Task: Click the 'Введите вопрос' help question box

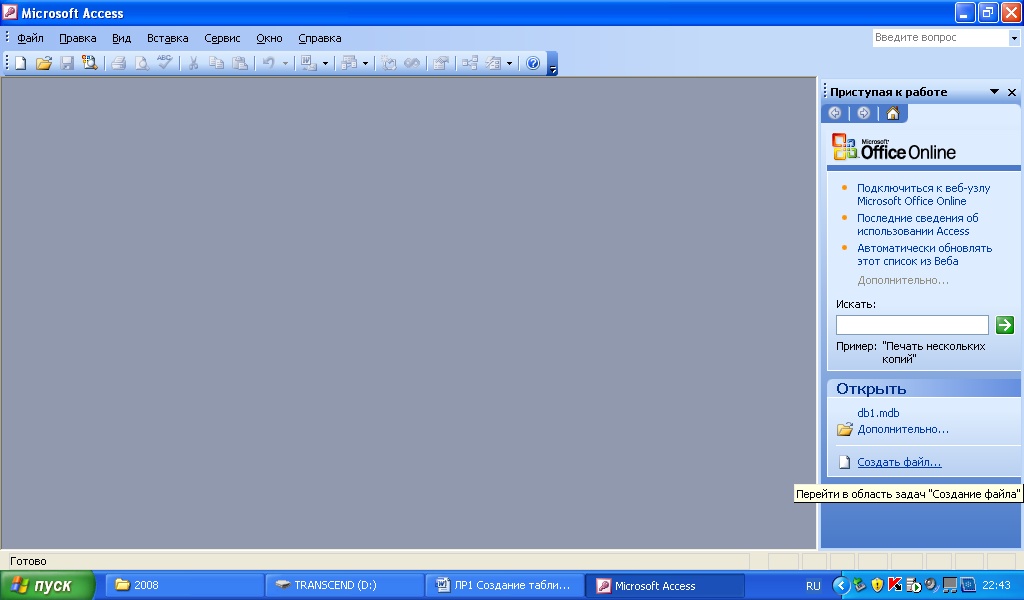Action: pyautogui.click(x=940, y=38)
